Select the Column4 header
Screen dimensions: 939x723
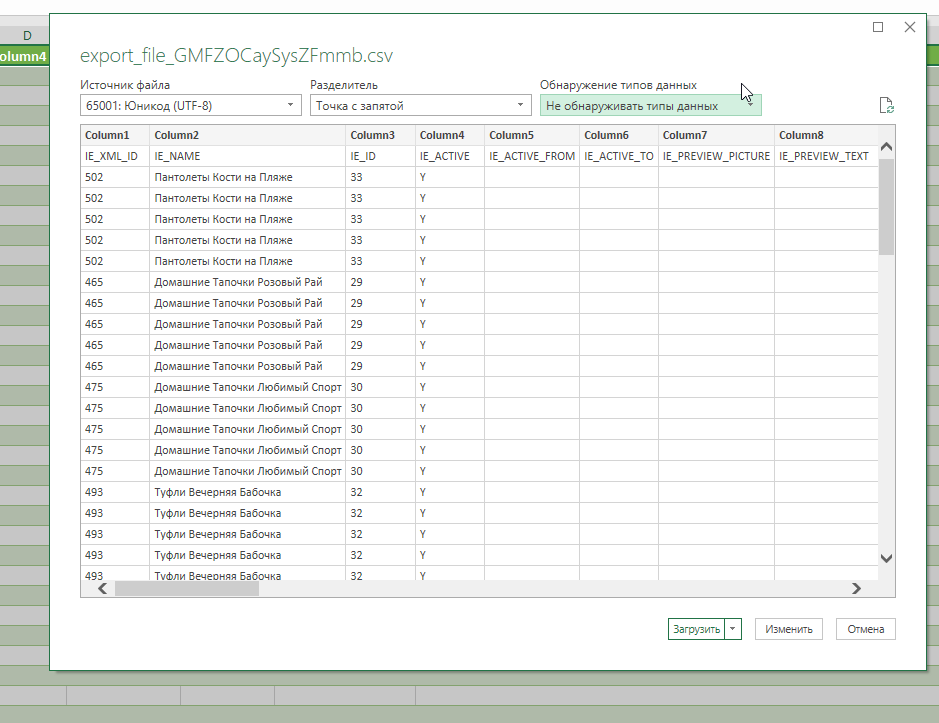click(450, 135)
